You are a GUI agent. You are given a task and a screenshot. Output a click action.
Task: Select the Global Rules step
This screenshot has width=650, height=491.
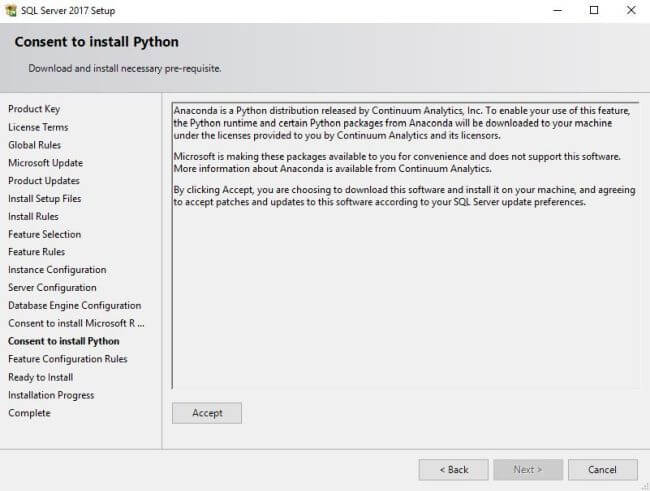point(34,145)
